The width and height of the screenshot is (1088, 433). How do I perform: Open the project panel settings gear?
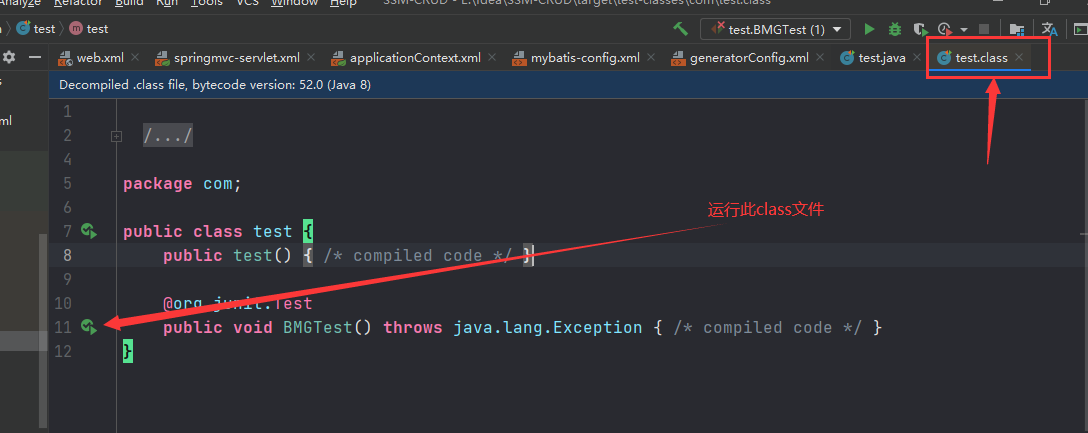[x=9, y=57]
